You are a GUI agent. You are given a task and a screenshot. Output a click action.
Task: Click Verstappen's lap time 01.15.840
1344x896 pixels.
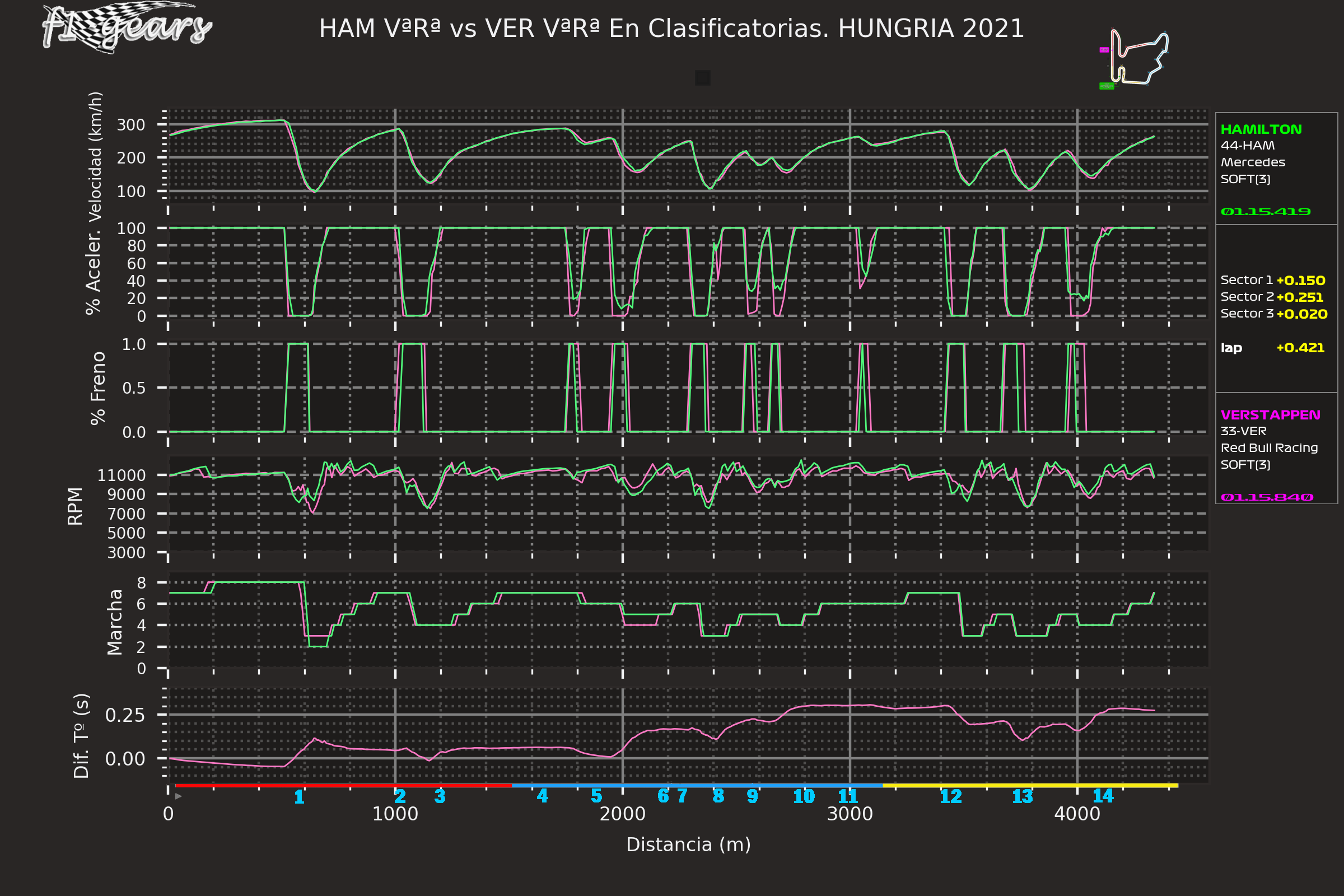[x=1266, y=497]
